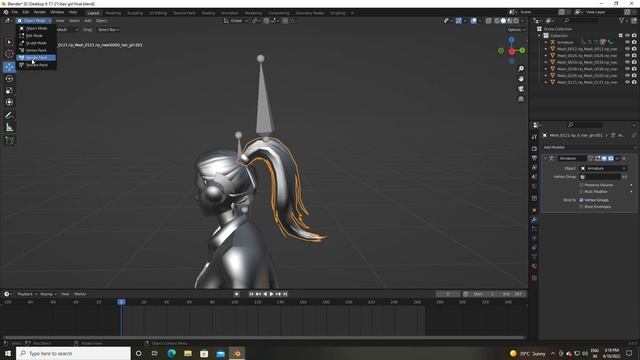
Task: Open the Keying dropdown in timeline
Action: (x=48, y=294)
